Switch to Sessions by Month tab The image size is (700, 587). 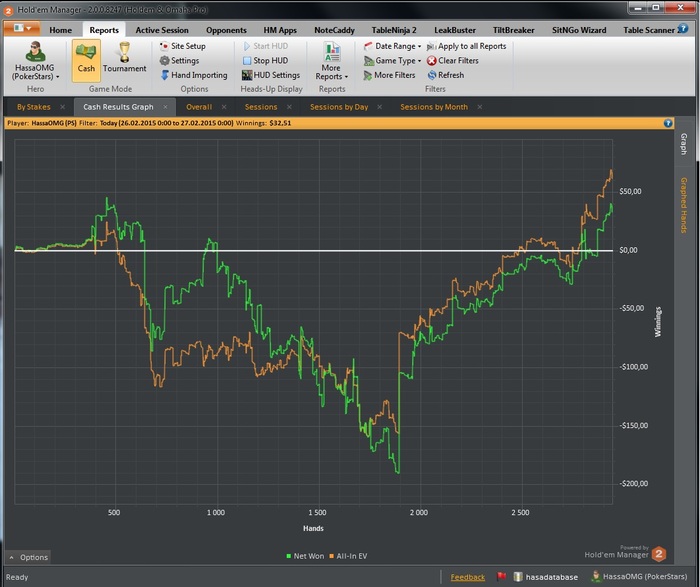[x=434, y=107]
